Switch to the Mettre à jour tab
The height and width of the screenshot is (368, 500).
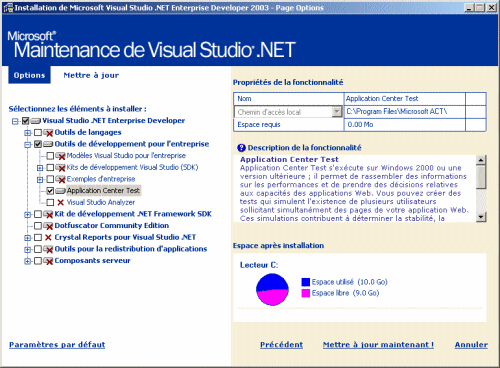coord(91,75)
